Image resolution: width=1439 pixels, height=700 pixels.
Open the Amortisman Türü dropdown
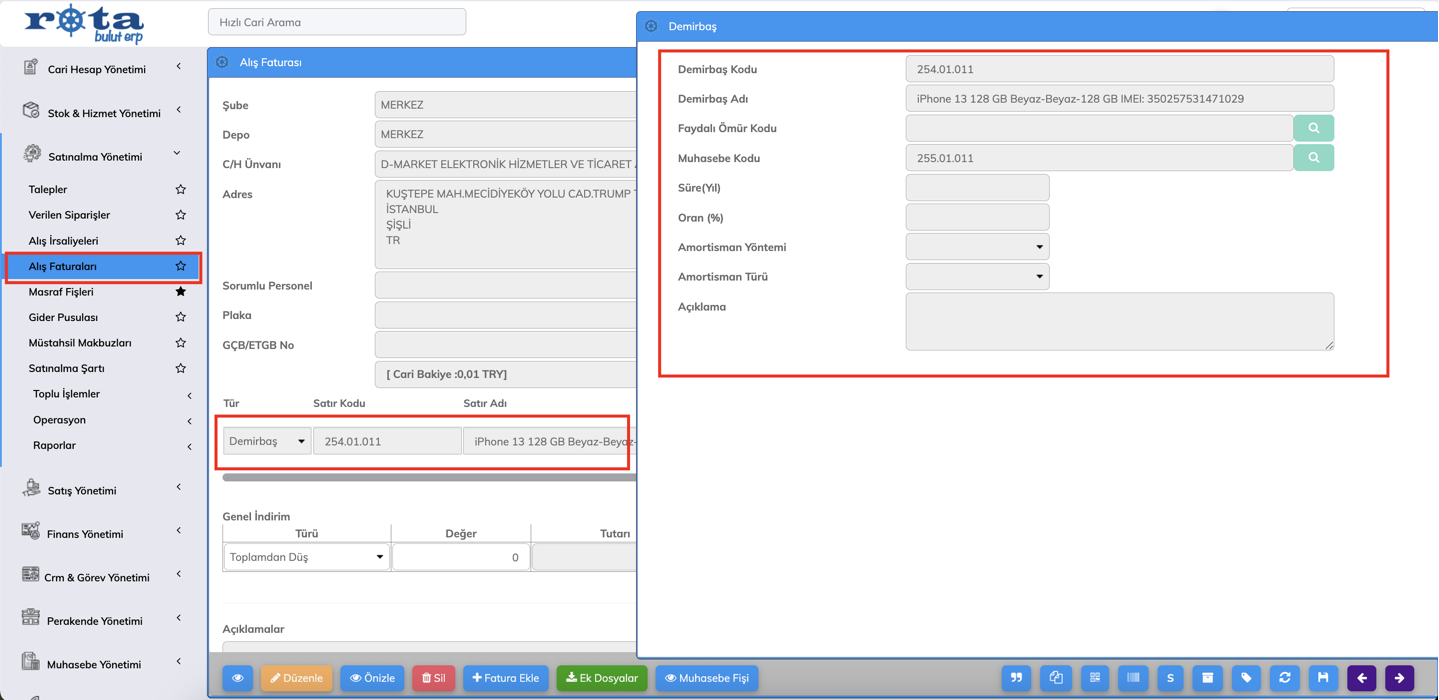[x=977, y=277]
